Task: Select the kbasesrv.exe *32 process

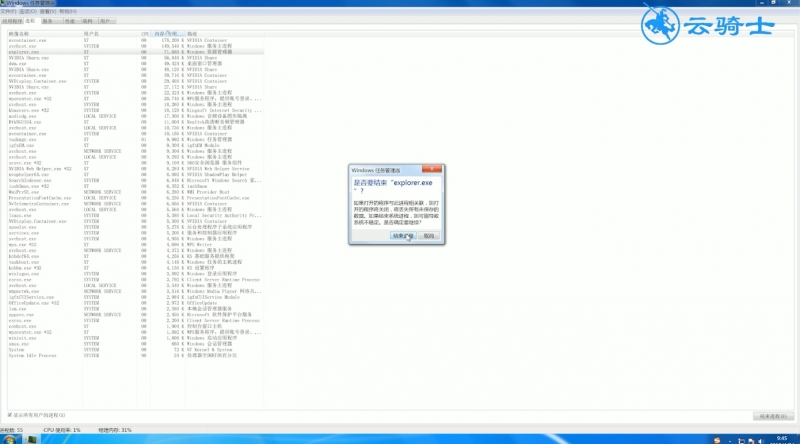Action: (x=135, y=110)
